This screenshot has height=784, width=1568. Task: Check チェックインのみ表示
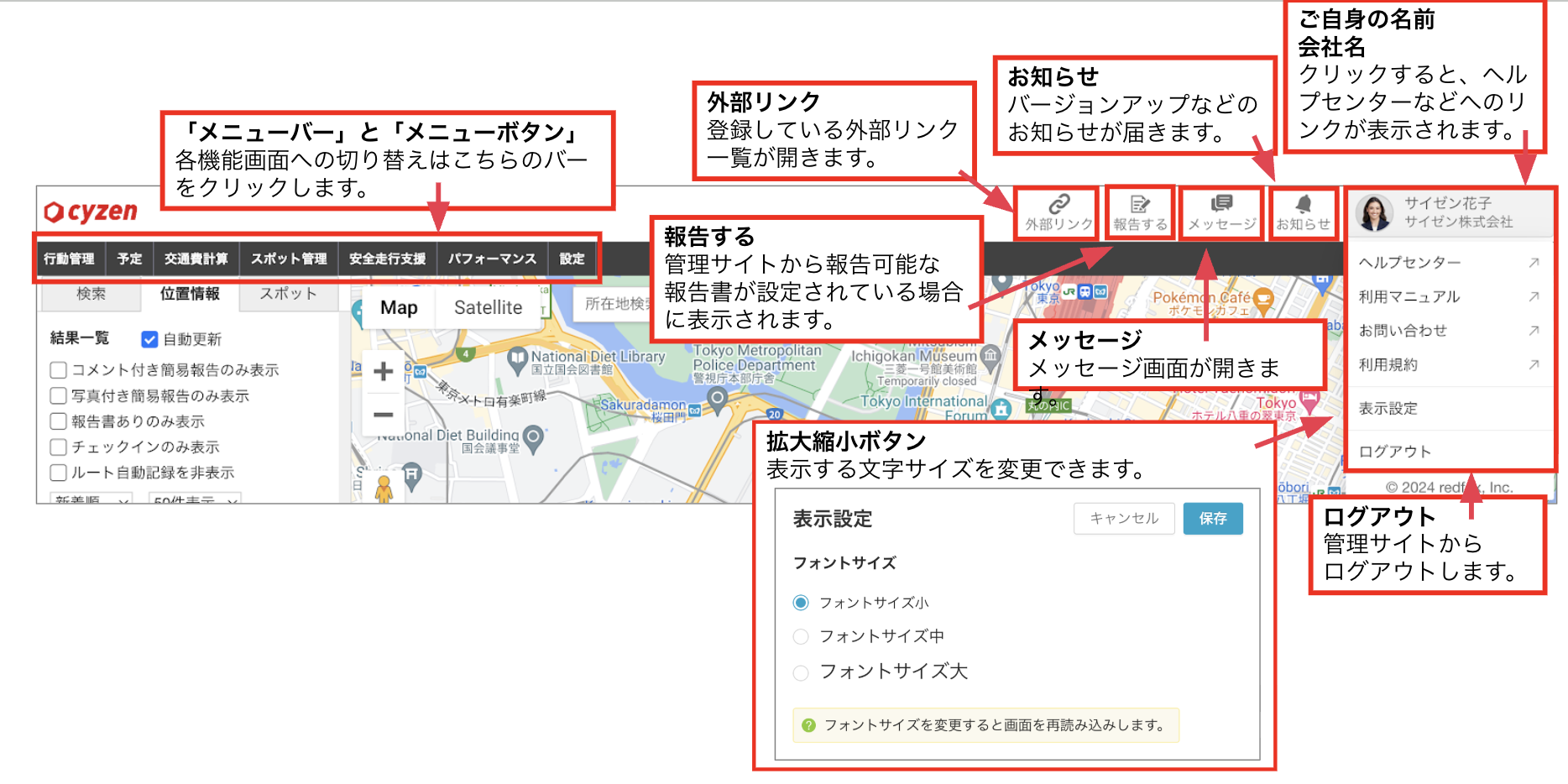click(x=59, y=447)
